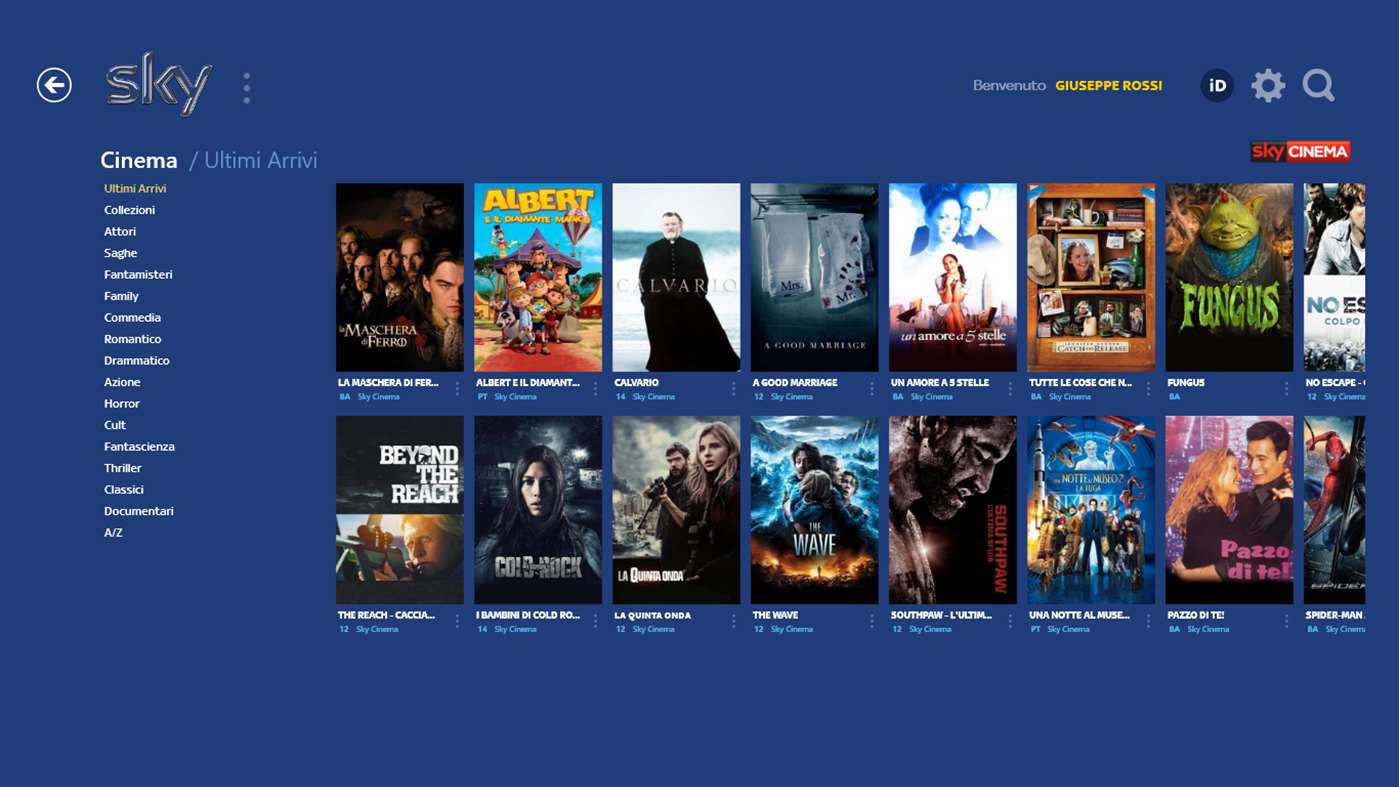1399x787 pixels.
Task: Browse the Romantico genre
Action: point(133,339)
